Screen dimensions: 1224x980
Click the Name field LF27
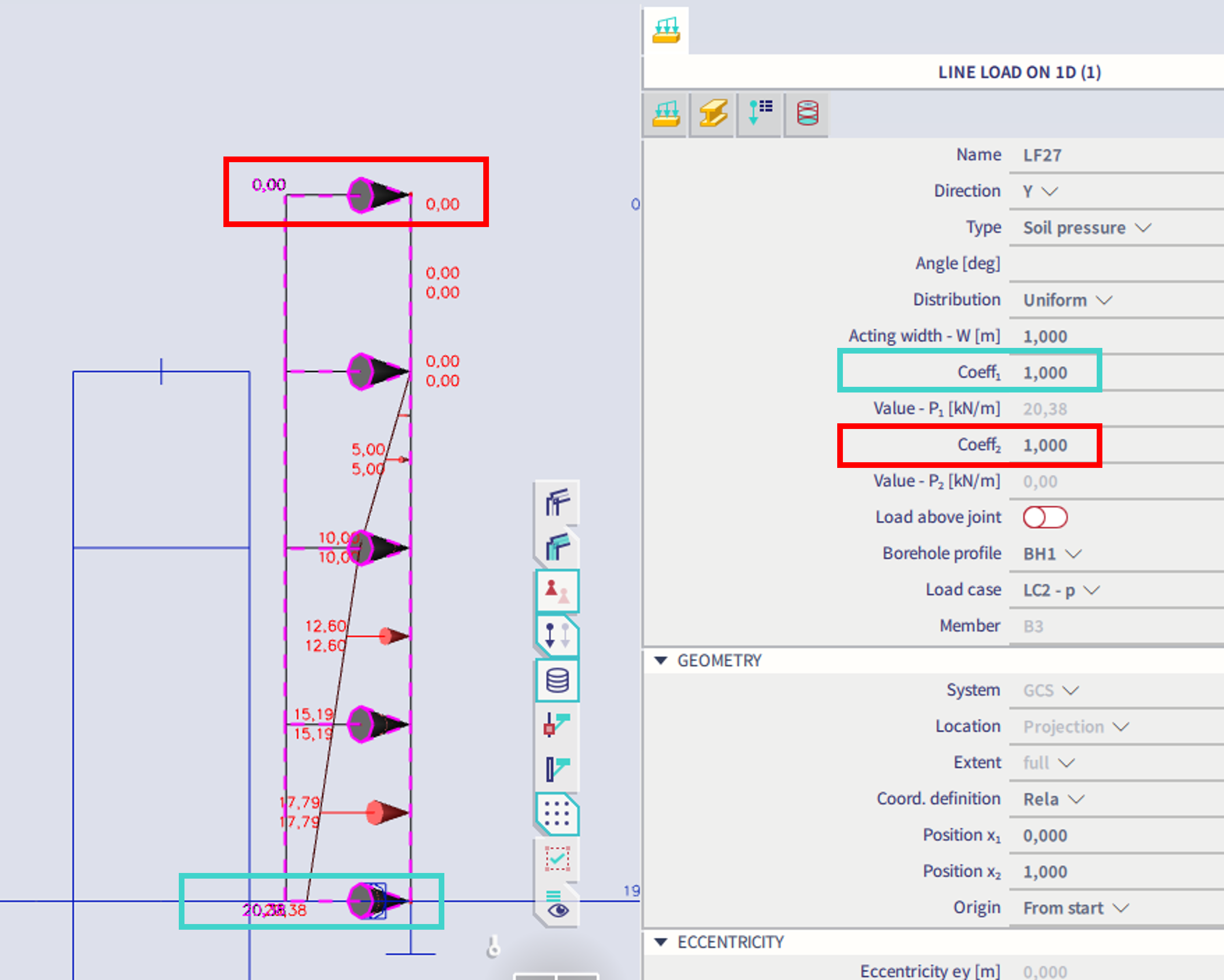[x=1042, y=156]
